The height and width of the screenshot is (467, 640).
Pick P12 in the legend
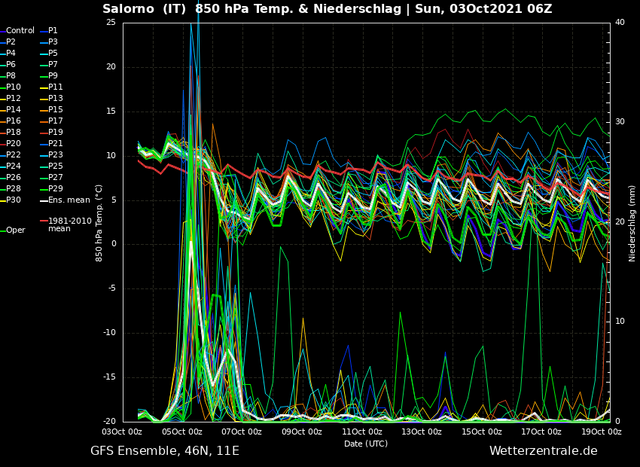point(13,98)
